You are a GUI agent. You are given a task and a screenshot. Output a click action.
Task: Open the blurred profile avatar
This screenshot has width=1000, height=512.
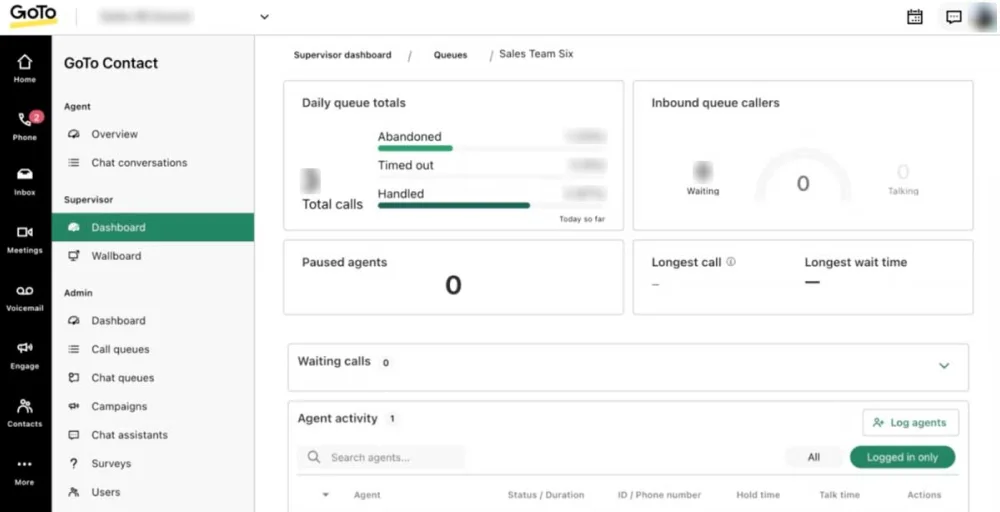coord(983,17)
